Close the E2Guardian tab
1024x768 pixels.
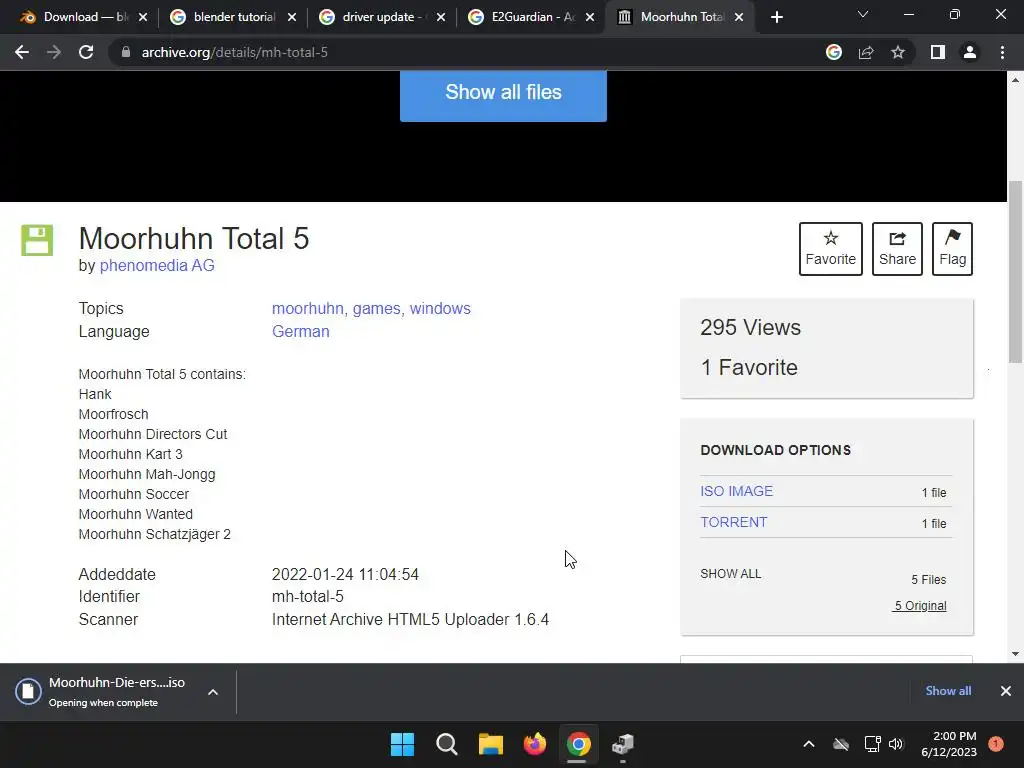(x=590, y=18)
